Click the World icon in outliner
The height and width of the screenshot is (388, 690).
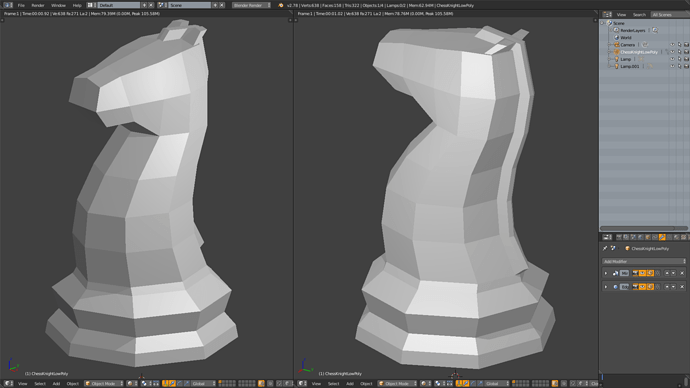(616, 37)
